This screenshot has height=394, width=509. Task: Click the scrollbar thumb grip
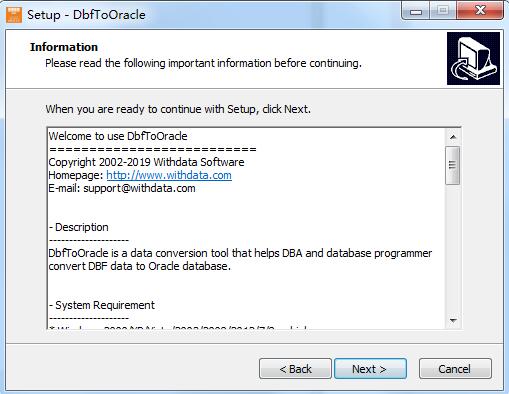[x=453, y=165]
